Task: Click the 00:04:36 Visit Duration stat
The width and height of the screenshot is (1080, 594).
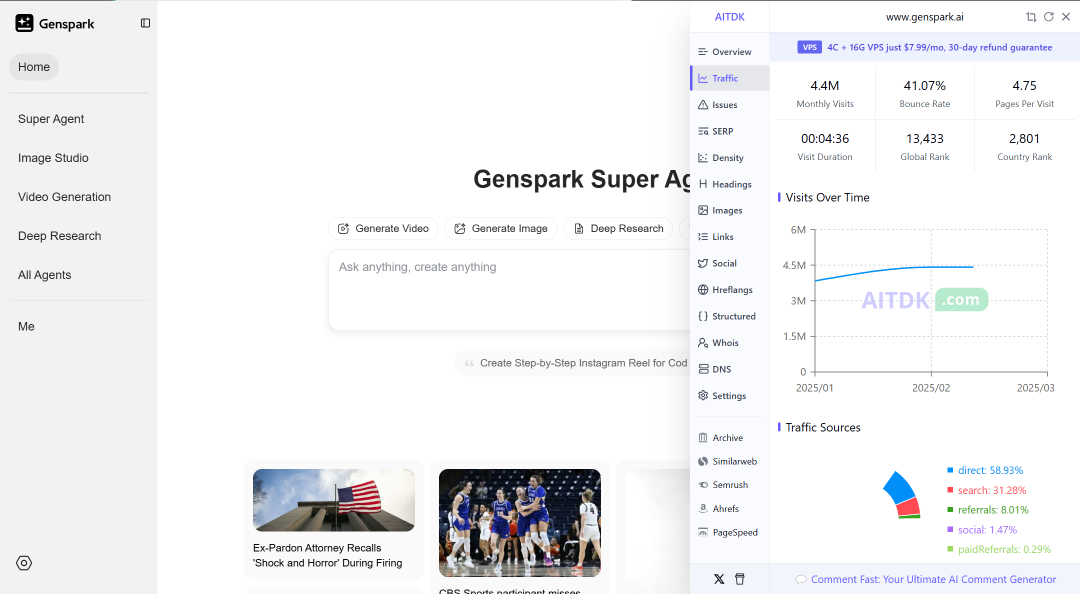Action: (x=824, y=147)
